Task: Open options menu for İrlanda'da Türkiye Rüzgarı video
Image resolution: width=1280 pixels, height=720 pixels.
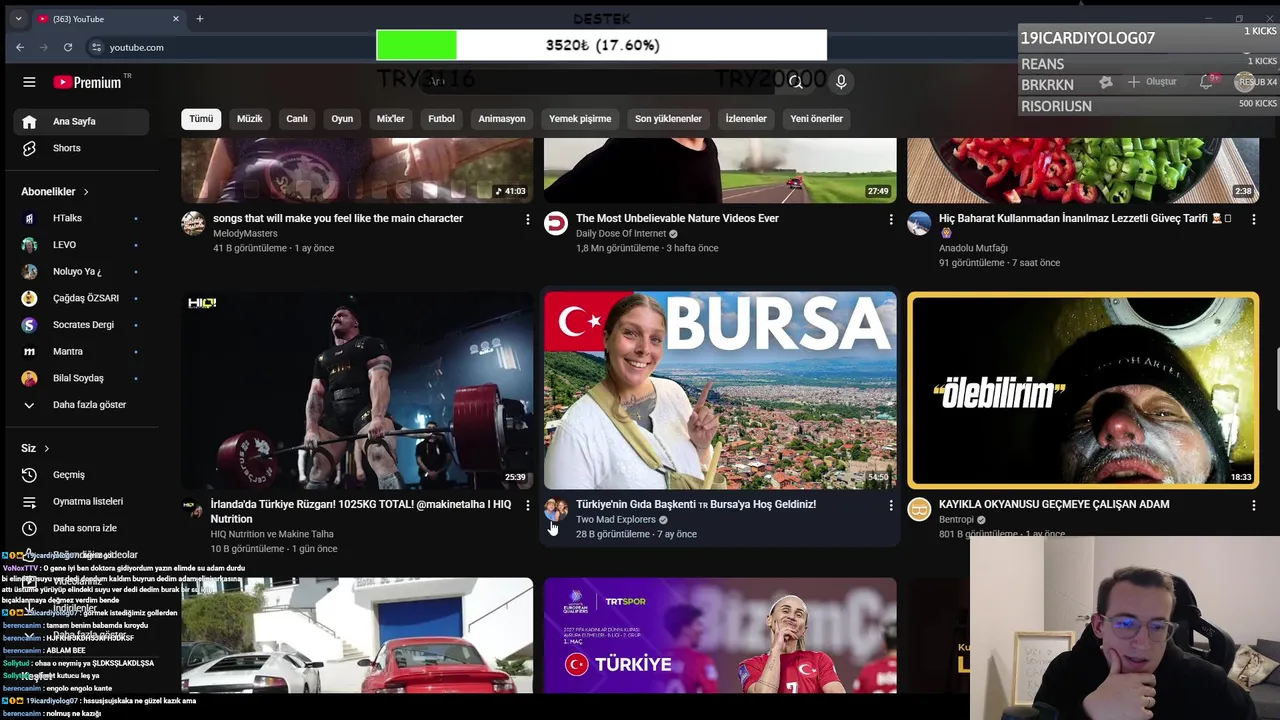Action: pos(528,506)
